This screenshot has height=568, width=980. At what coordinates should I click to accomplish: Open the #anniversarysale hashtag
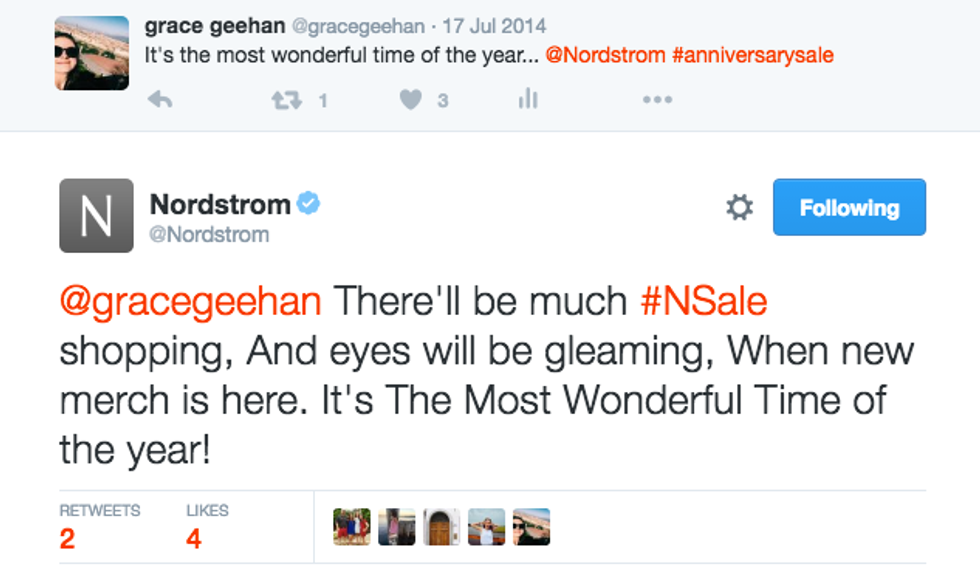[x=753, y=55]
